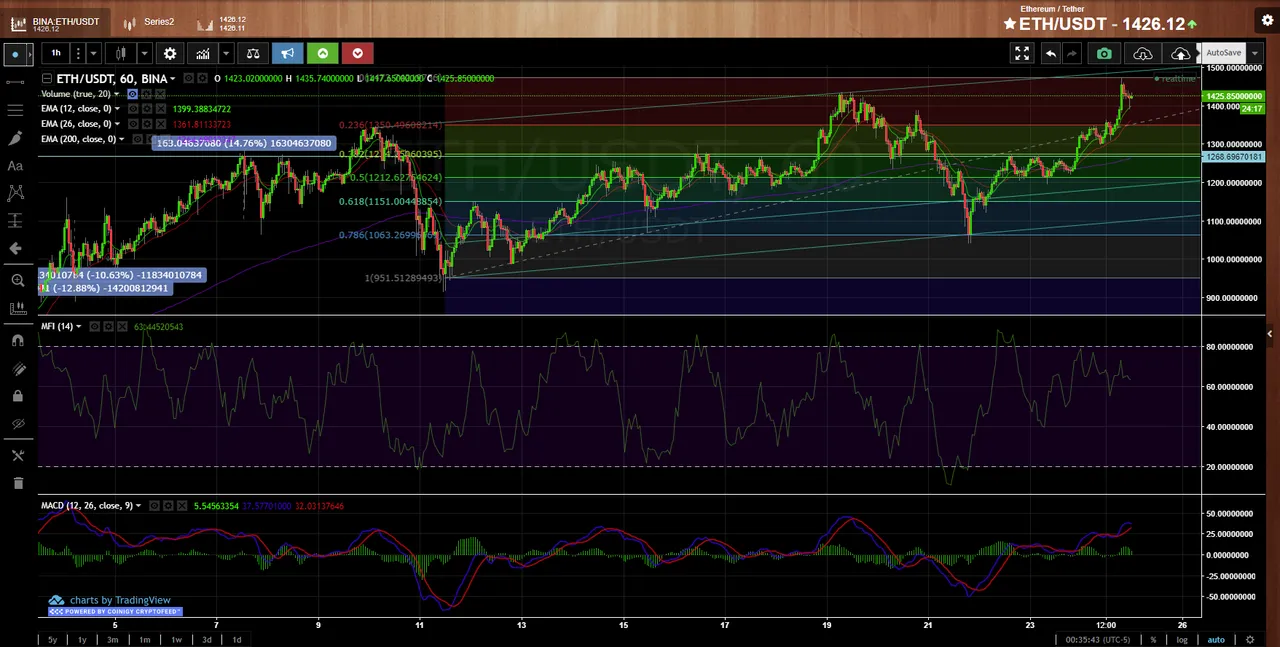The height and width of the screenshot is (647, 1280).
Task: Save chart with cloud upload icon
Action: [x=1180, y=53]
